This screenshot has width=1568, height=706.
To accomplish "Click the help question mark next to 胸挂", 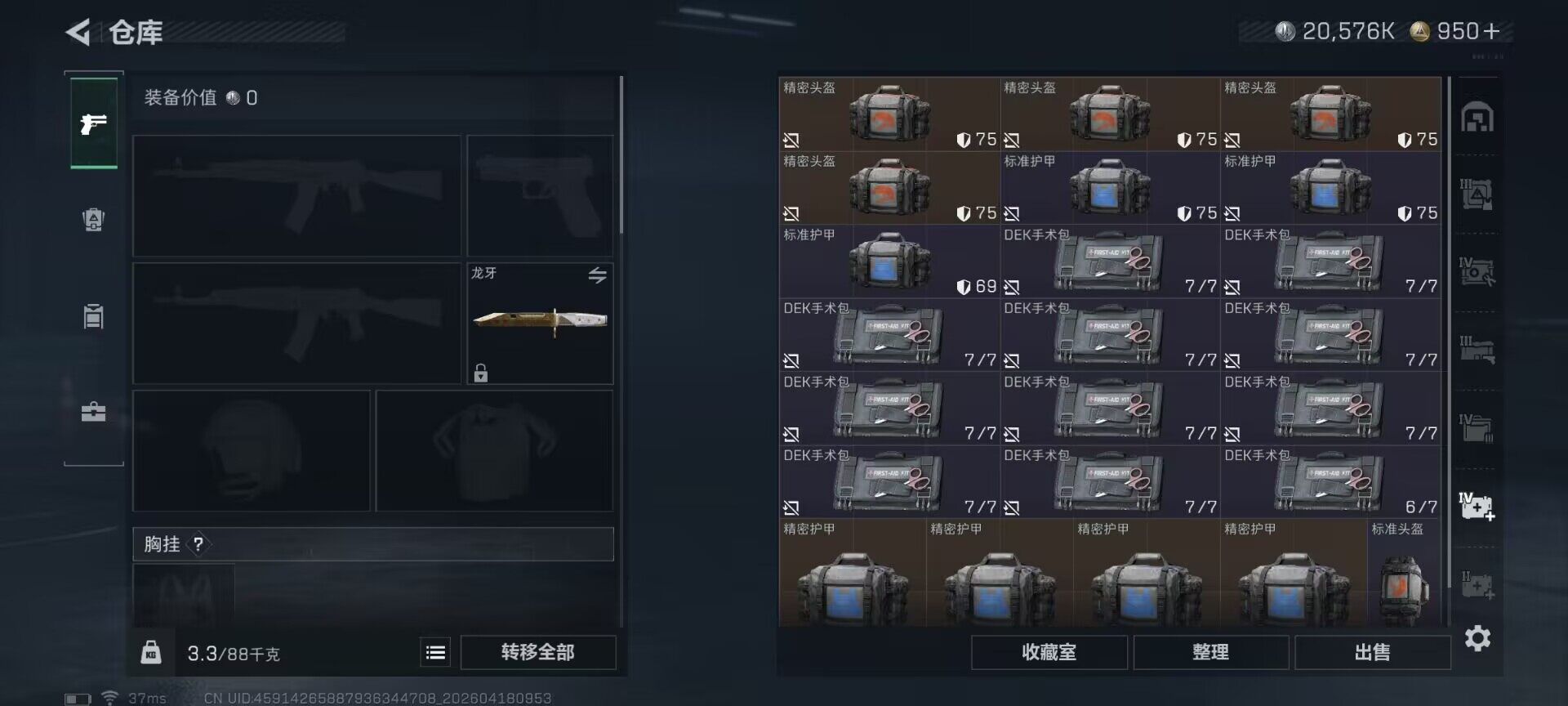I will click(x=198, y=544).
